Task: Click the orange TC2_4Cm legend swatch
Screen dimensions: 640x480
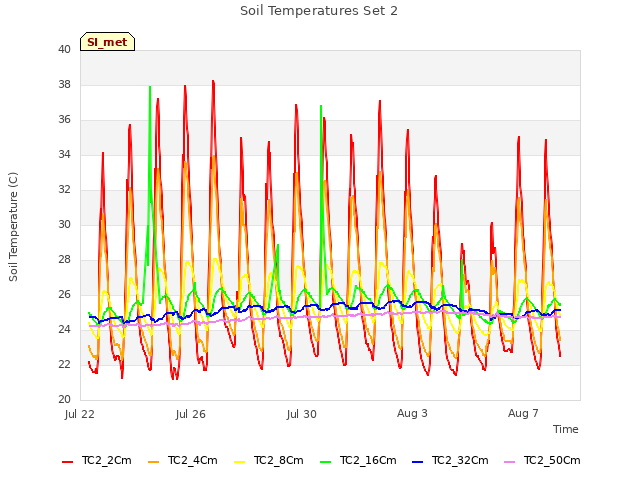Action: (x=153, y=462)
